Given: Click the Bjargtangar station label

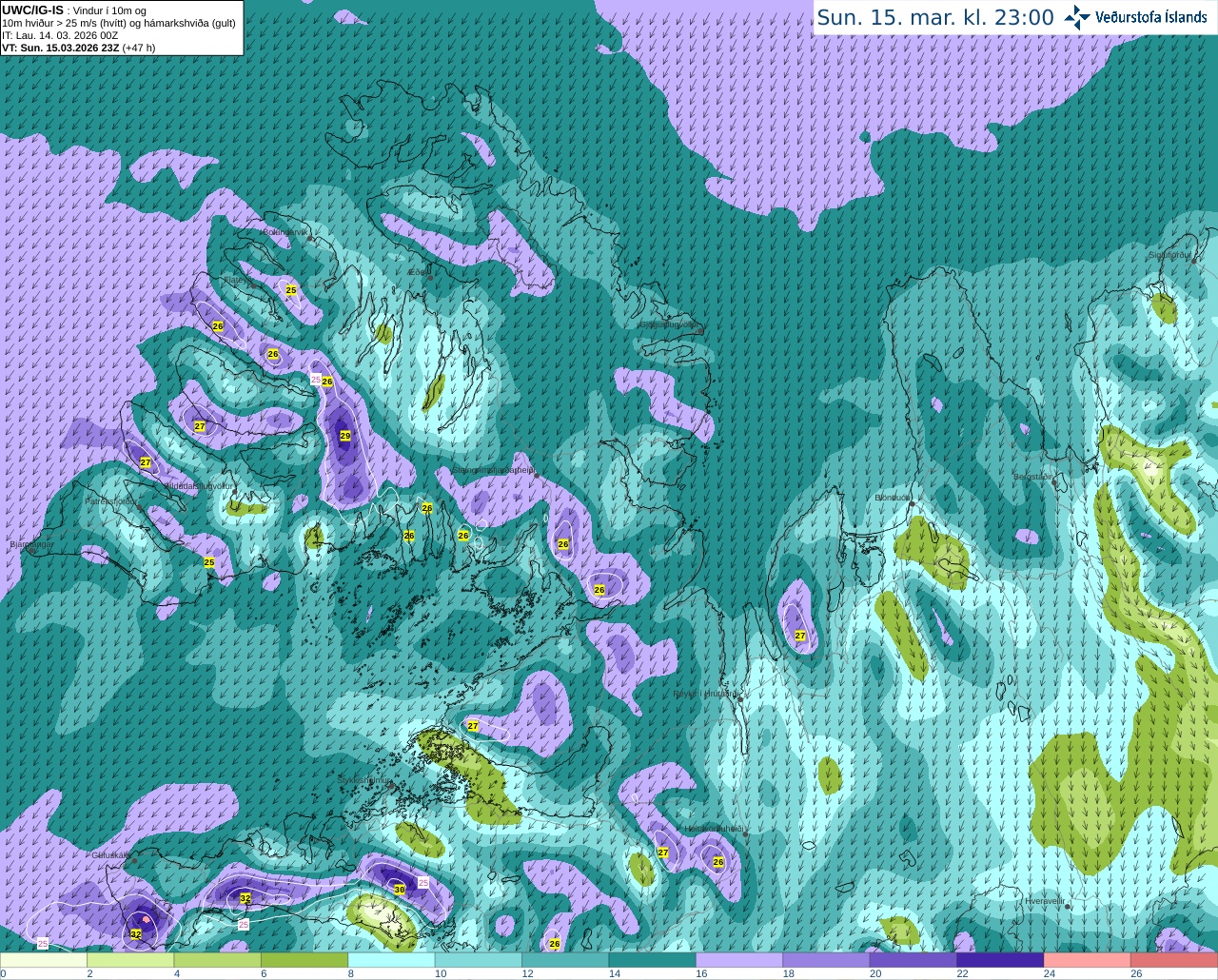Looking at the screenshot, I should tap(31, 544).
